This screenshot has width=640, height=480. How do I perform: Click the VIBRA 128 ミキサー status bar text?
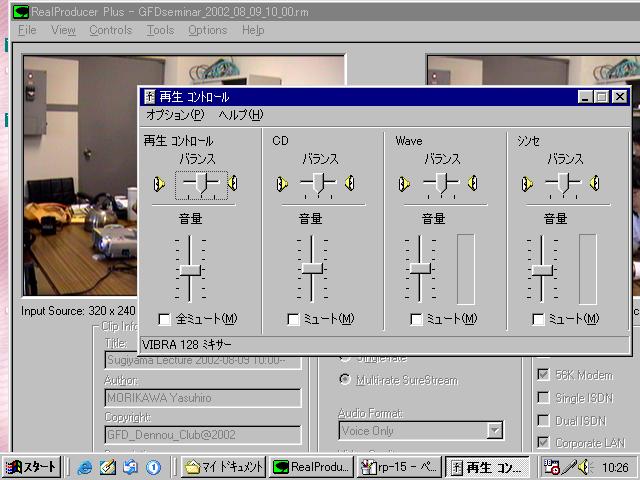pyautogui.click(x=187, y=345)
